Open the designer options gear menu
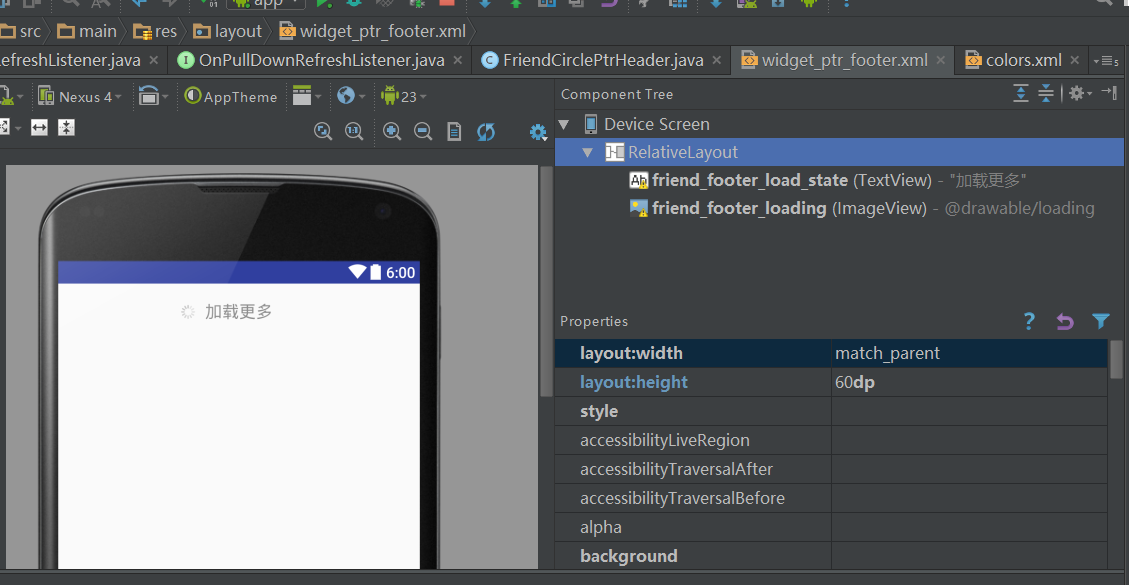1129x585 pixels. point(538,133)
